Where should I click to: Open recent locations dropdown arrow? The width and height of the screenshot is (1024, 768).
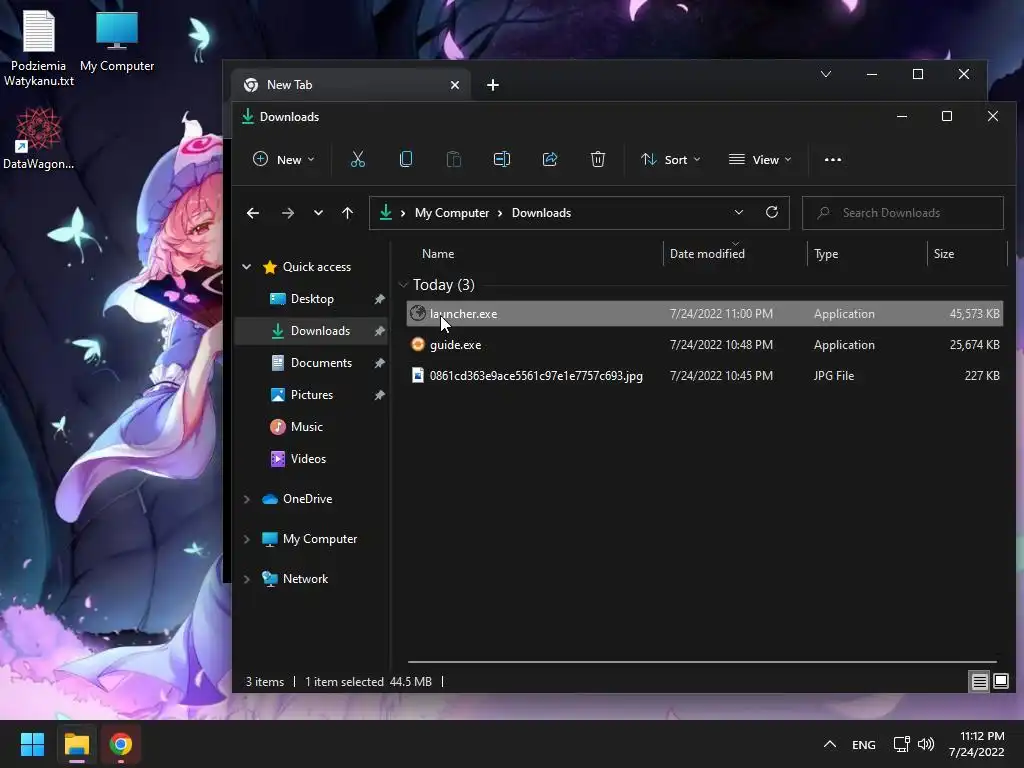point(318,213)
